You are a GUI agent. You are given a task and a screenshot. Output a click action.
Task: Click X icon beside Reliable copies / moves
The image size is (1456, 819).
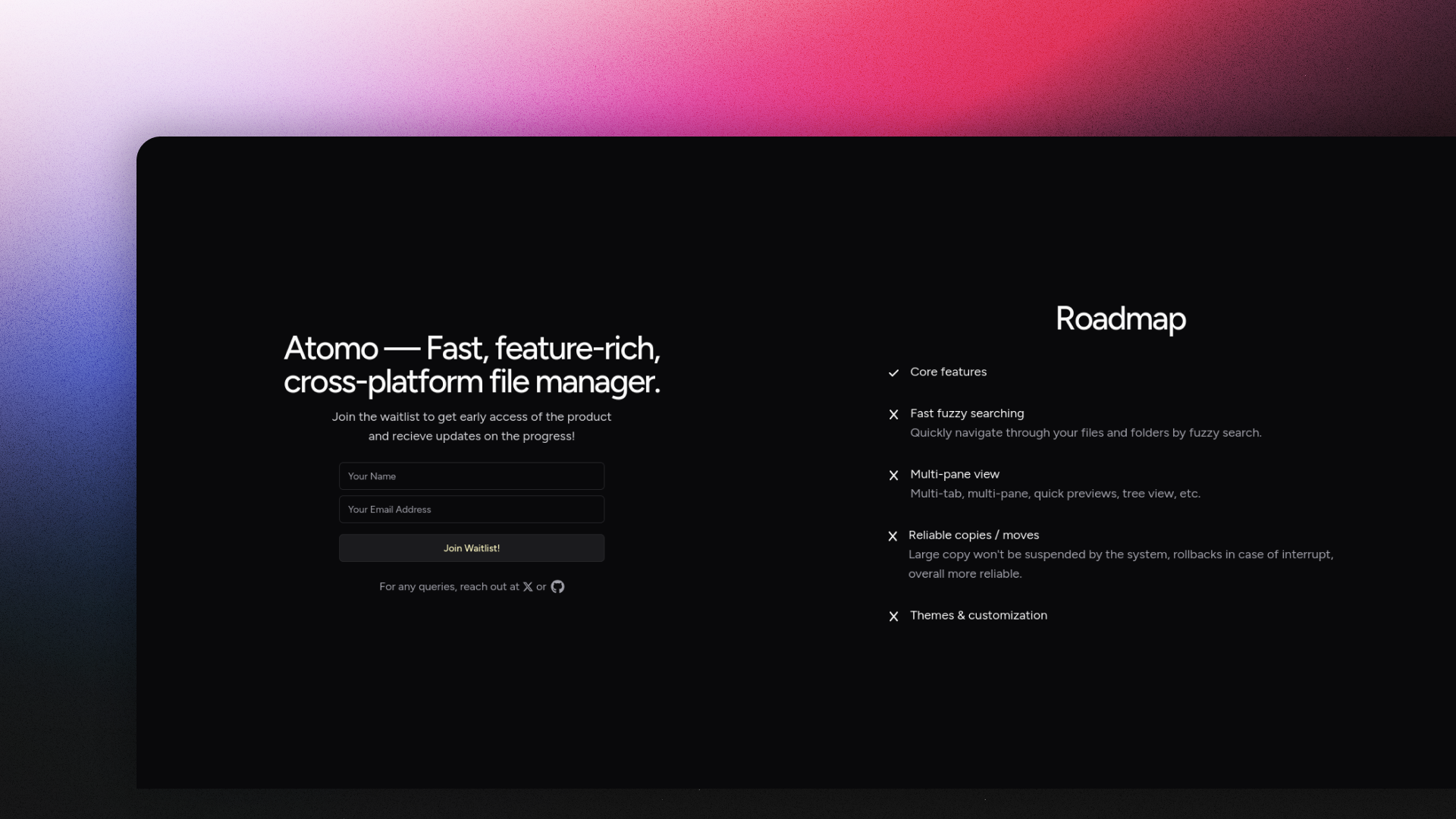[893, 536]
